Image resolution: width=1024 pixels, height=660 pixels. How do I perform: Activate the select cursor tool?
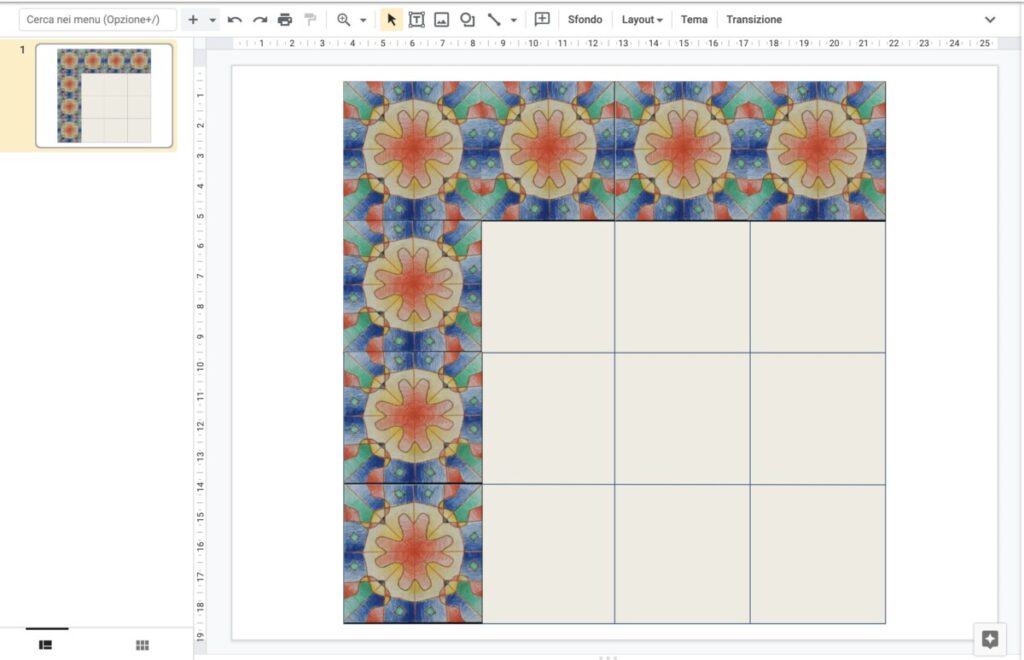(391, 20)
